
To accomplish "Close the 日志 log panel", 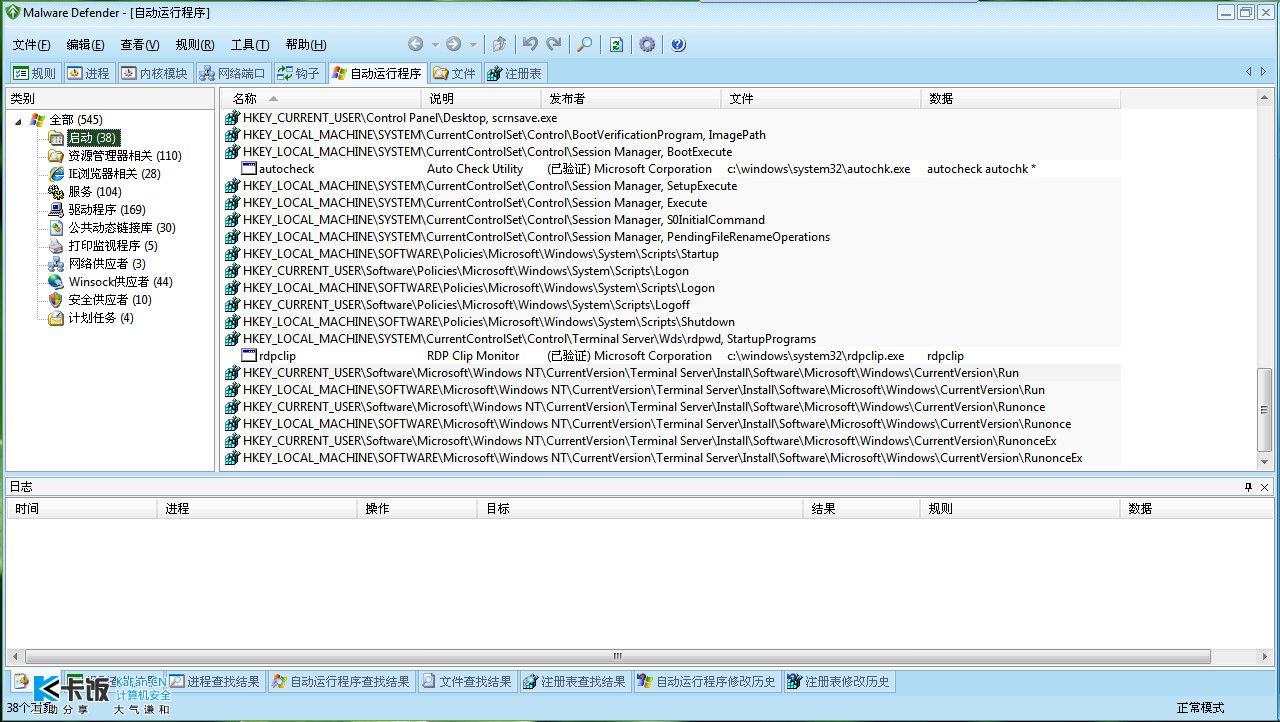I will (x=1265, y=487).
